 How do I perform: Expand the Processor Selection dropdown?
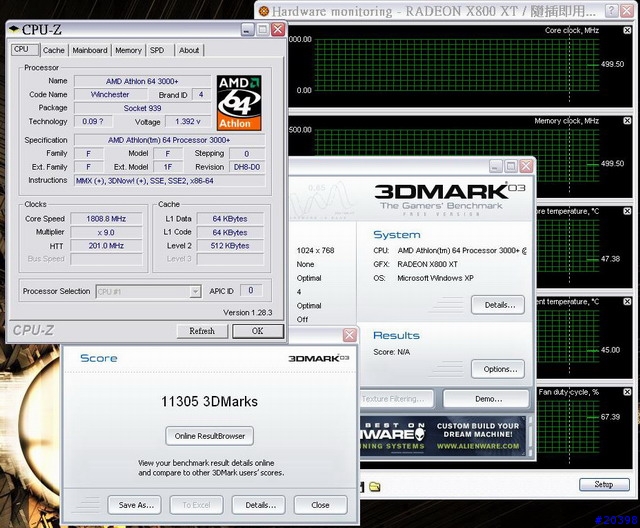196,292
